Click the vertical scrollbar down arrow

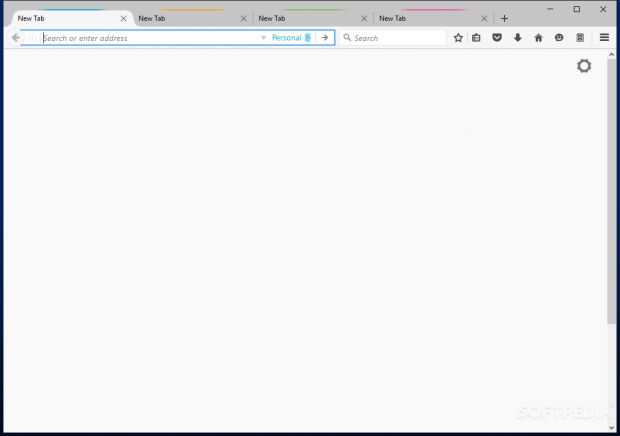coord(612,427)
